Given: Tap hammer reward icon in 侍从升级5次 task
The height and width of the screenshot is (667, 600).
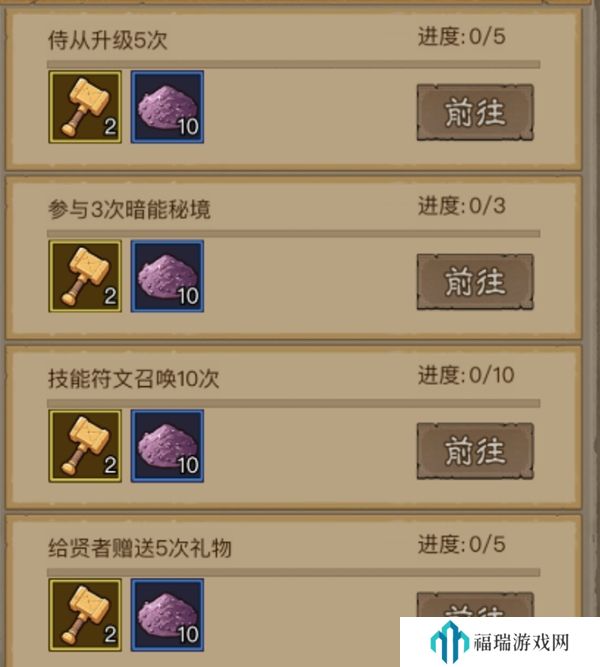Looking at the screenshot, I should tap(85, 107).
